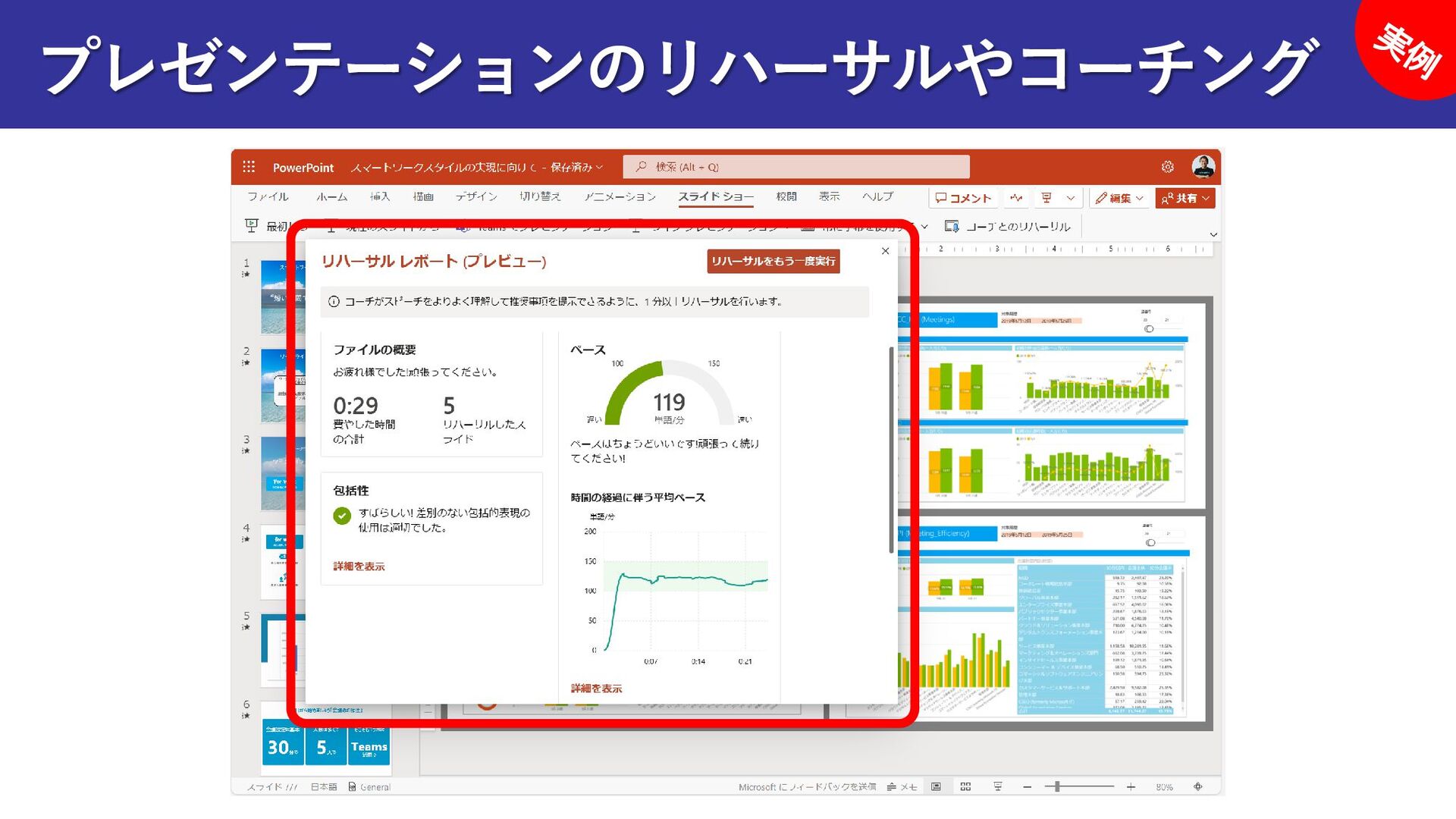Click the Catch up activity icon

tap(1016, 198)
